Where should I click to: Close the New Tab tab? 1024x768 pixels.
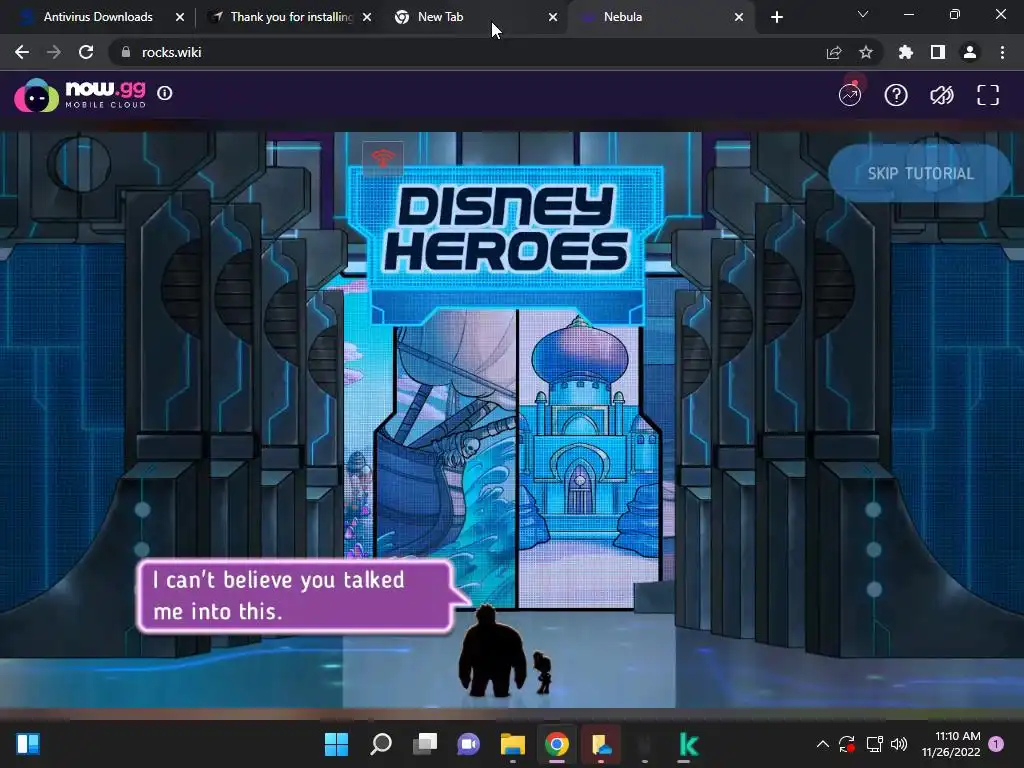pyautogui.click(x=553, y=17)
